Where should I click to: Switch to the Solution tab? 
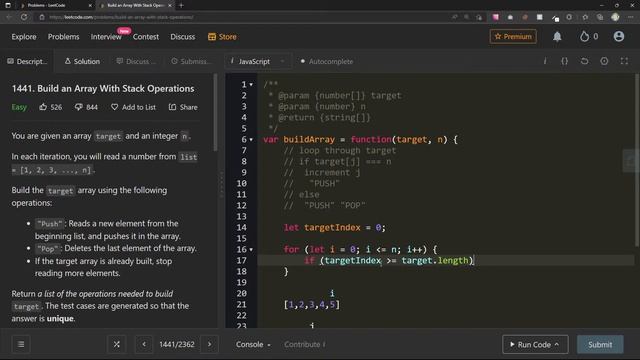tap(82, 62)
